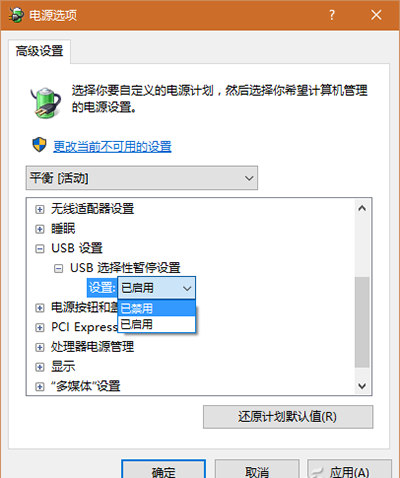Collapse USB 选择性暂停设置 node
This screenshot has width=400, height=478.
[58, 268]
